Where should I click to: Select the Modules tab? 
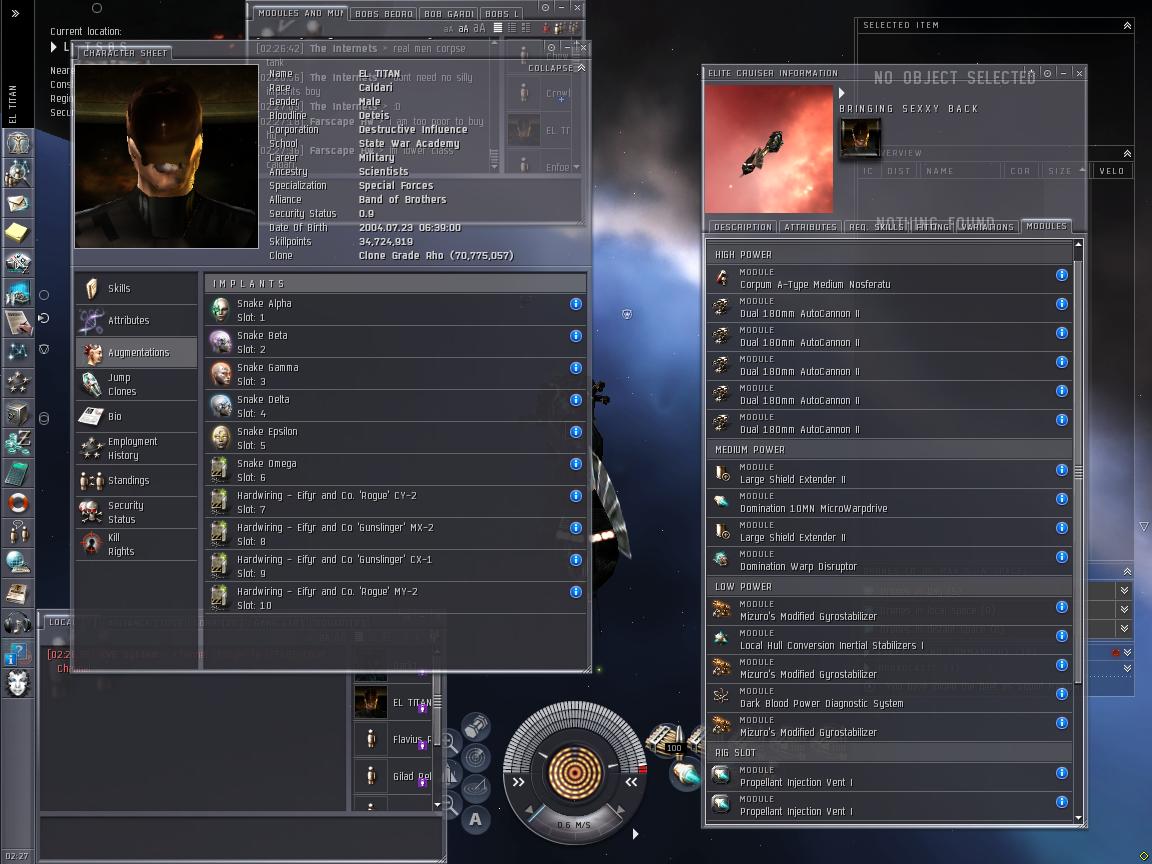1045,226
